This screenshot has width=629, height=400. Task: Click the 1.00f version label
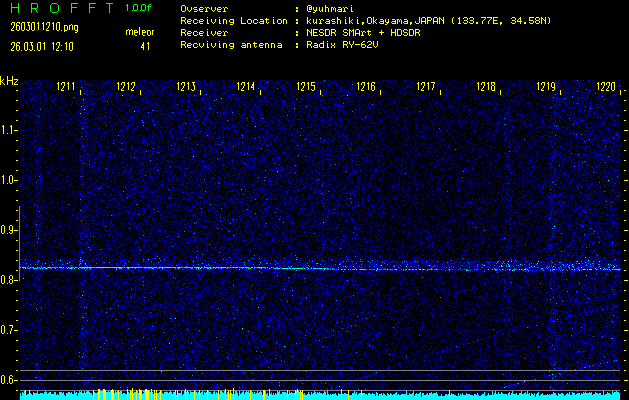138,8
